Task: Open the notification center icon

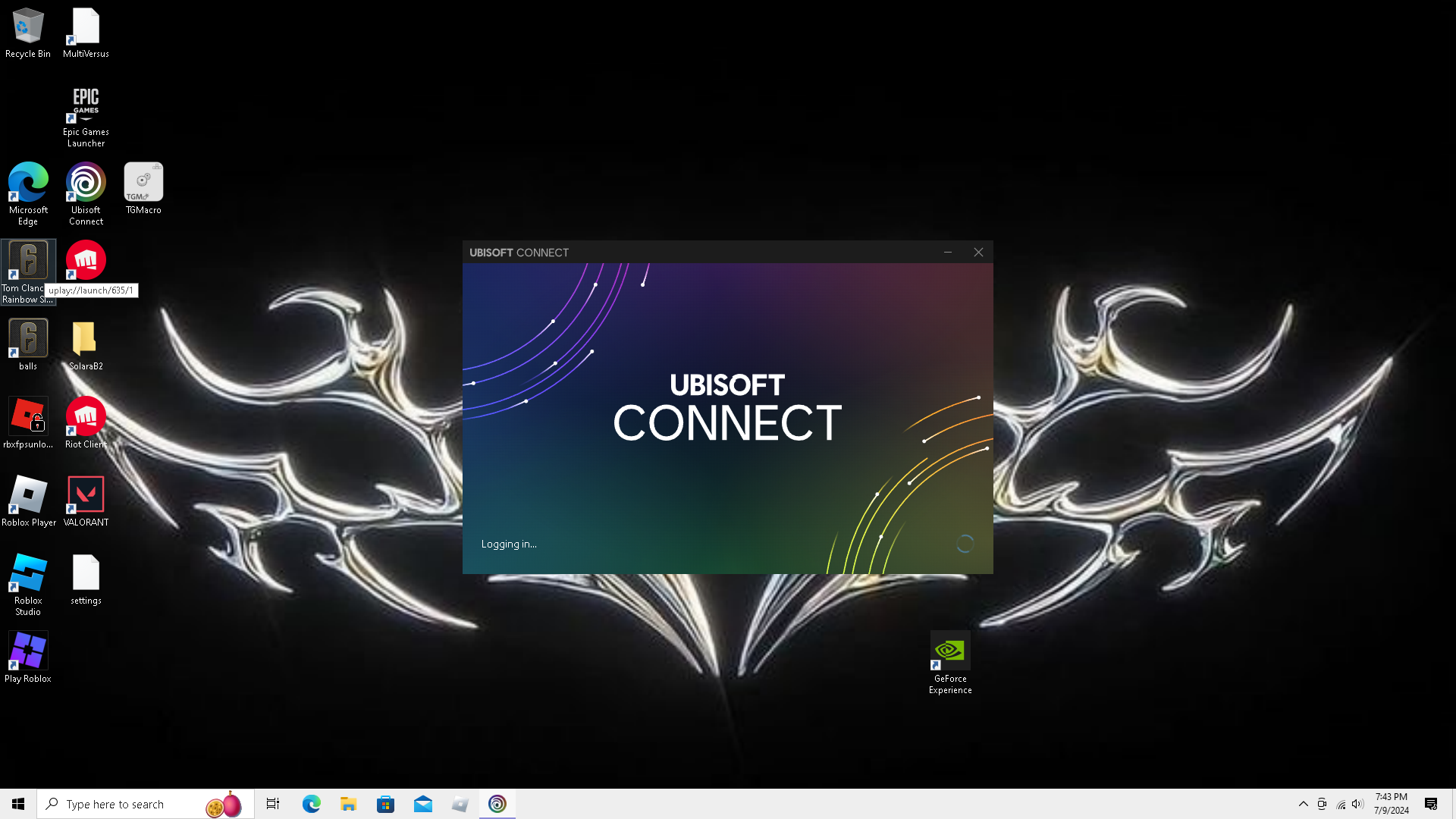Action: point(1431,804)
